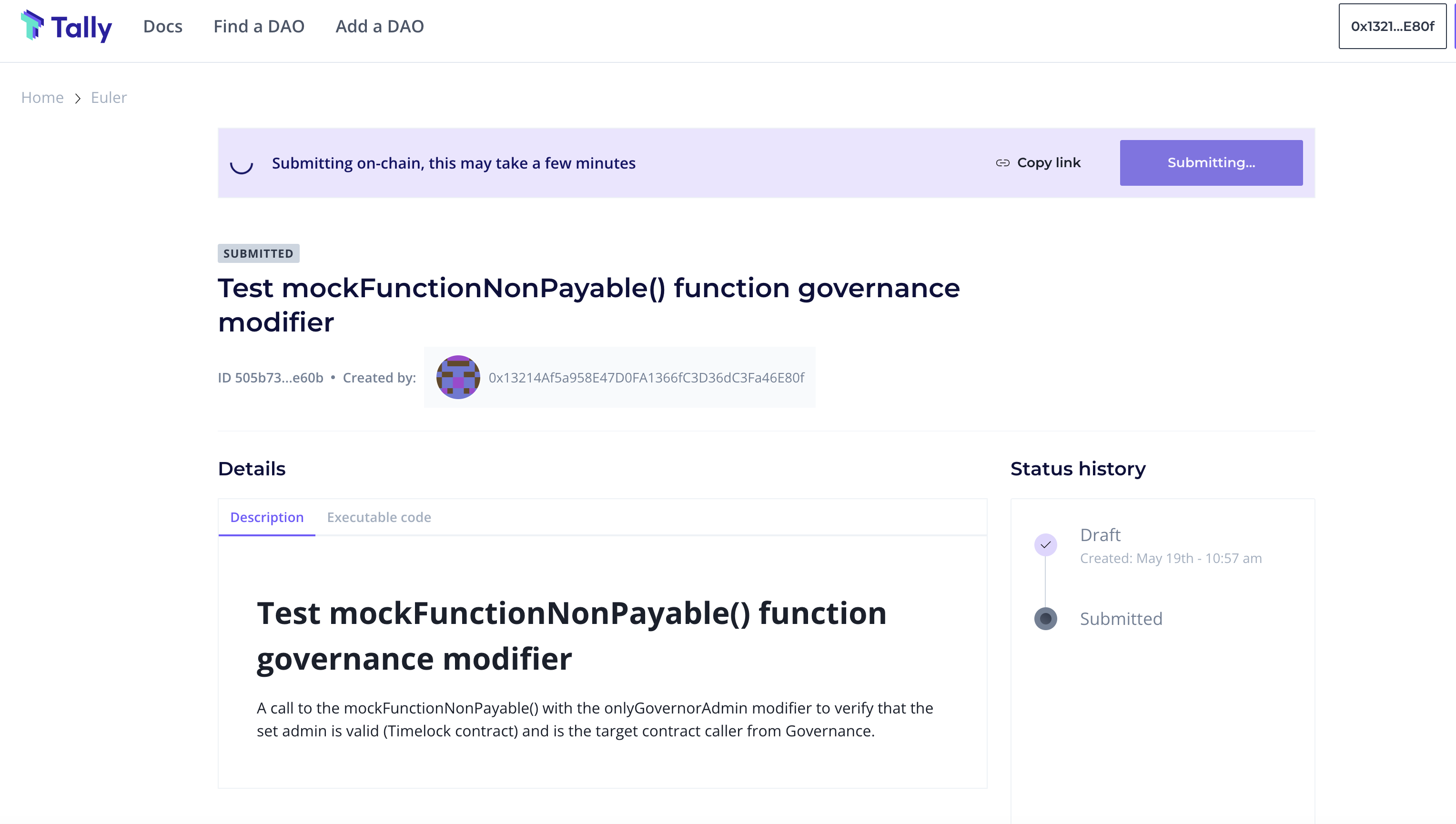The height and width of the screenshot is (824, 1456).
Task: Switch to the Executable code tab
Action: (x=379, y=517)
